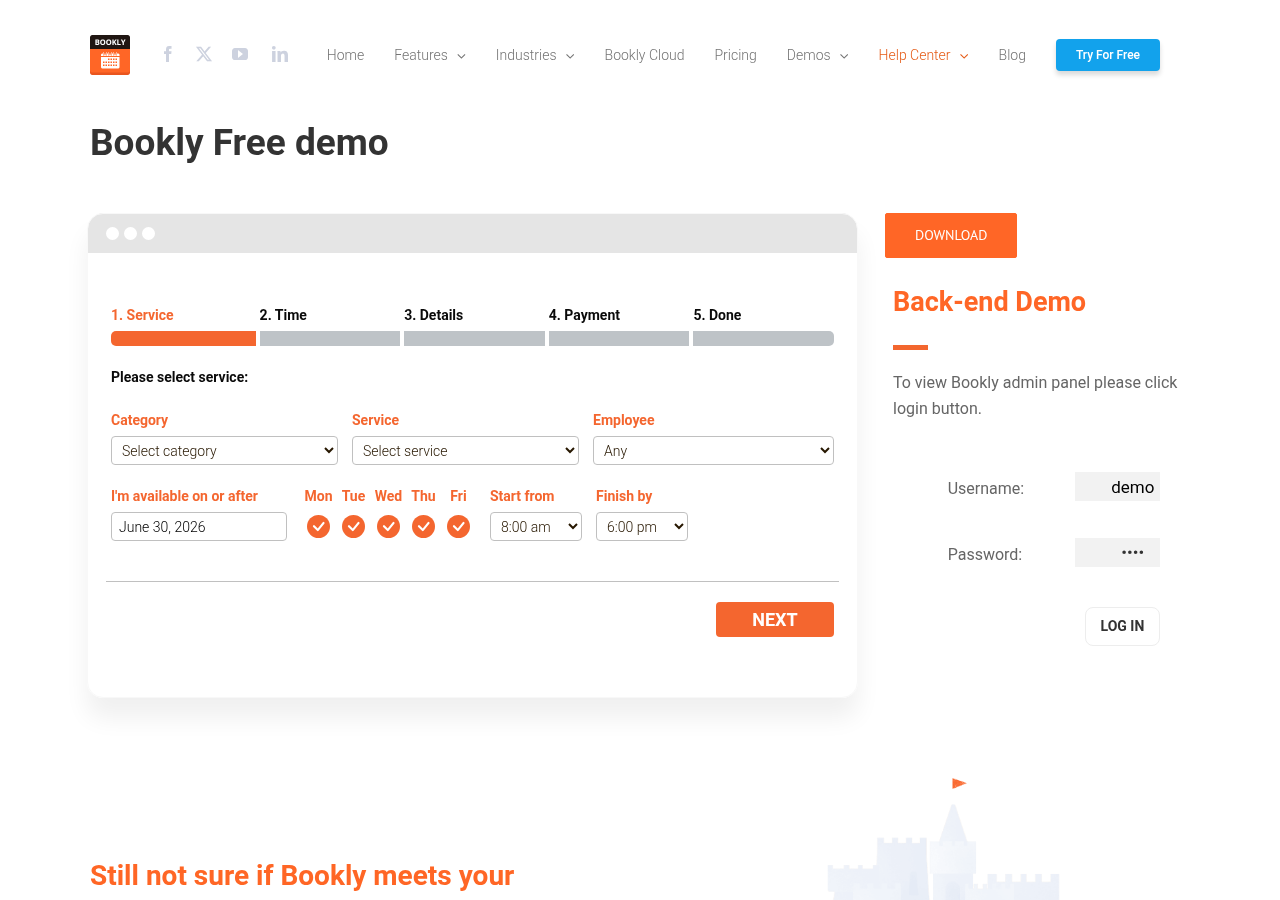
Task: Open the Select category dropdown
Action: 224,450
